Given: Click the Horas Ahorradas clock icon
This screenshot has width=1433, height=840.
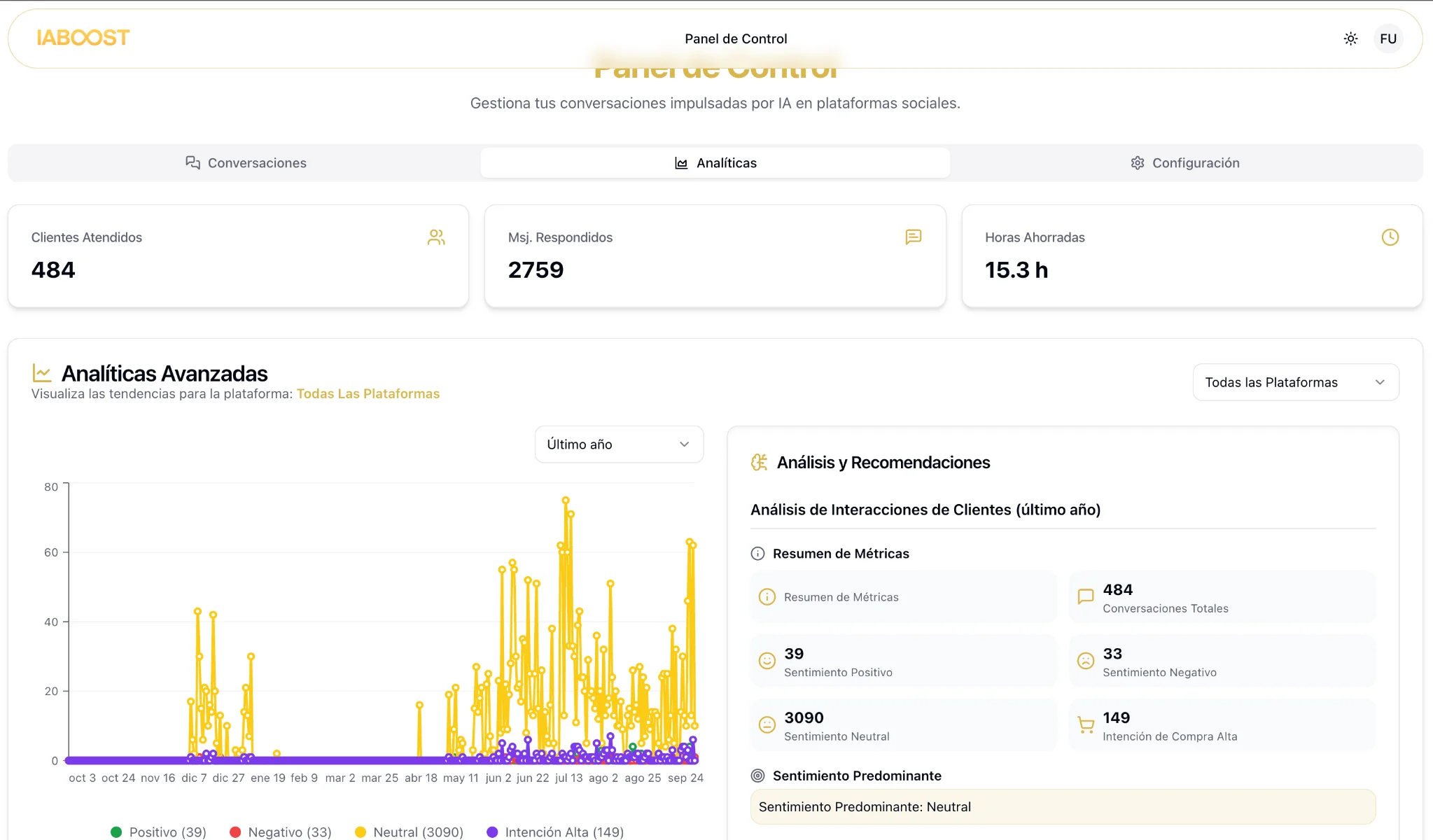Looking at the screenshot, I should pyautogui.click(x=1390, y=237).
